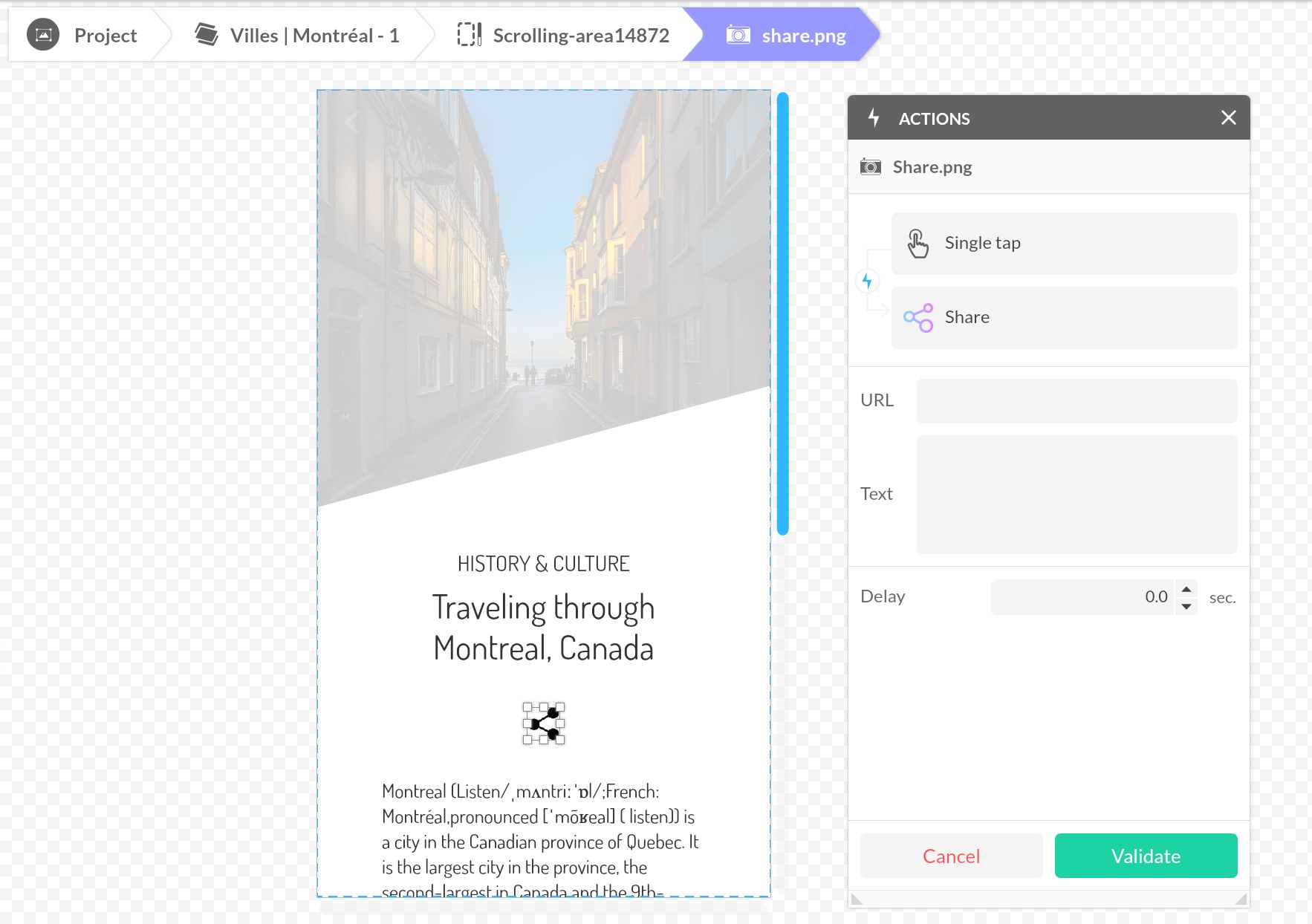Image resolution: width=1312 pixels, height=924 pixels.
Task: Click the blue lightning connector icon
Action: [867, 281]
